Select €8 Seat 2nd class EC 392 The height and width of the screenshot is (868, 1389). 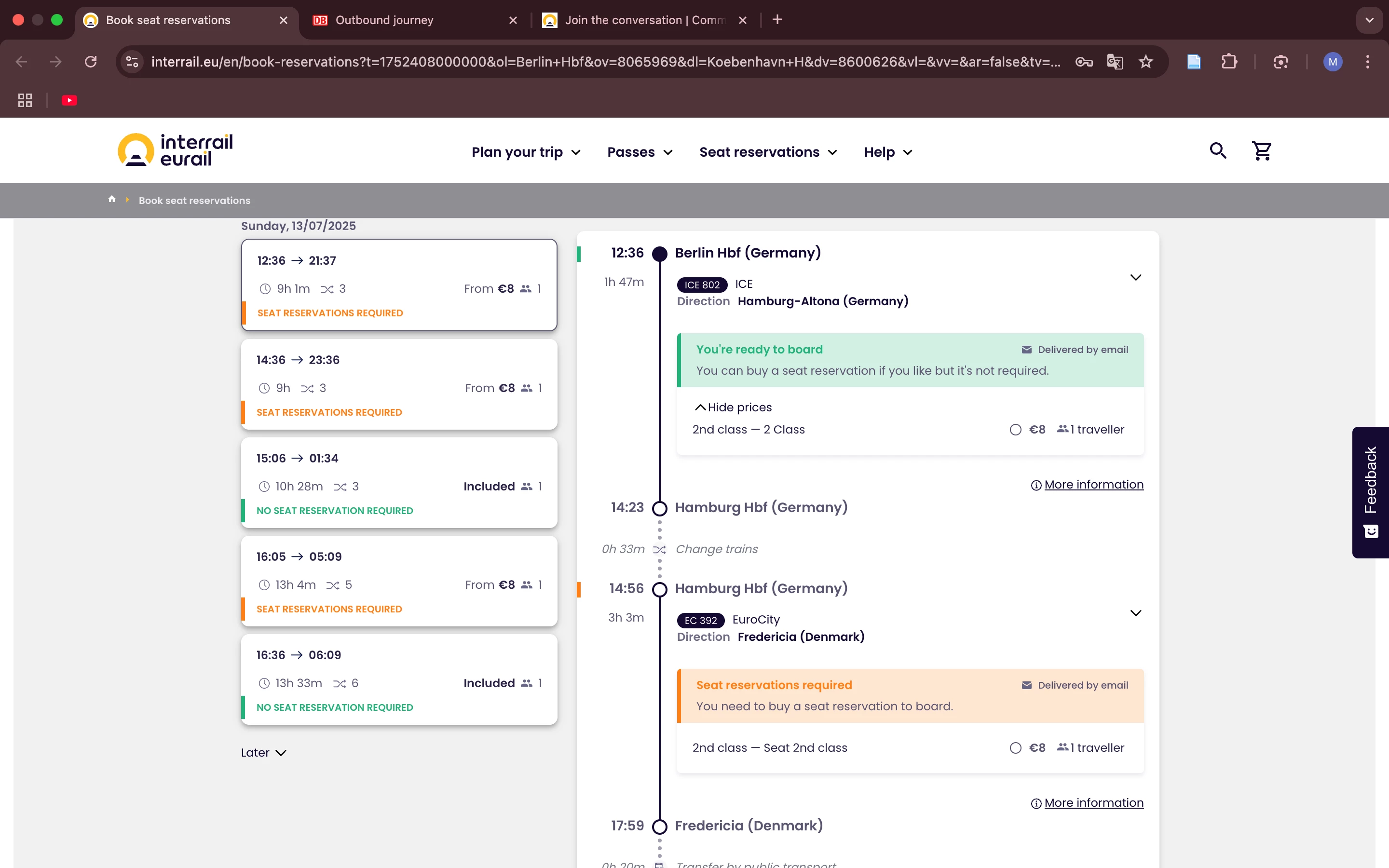(x=1015, y=747)
